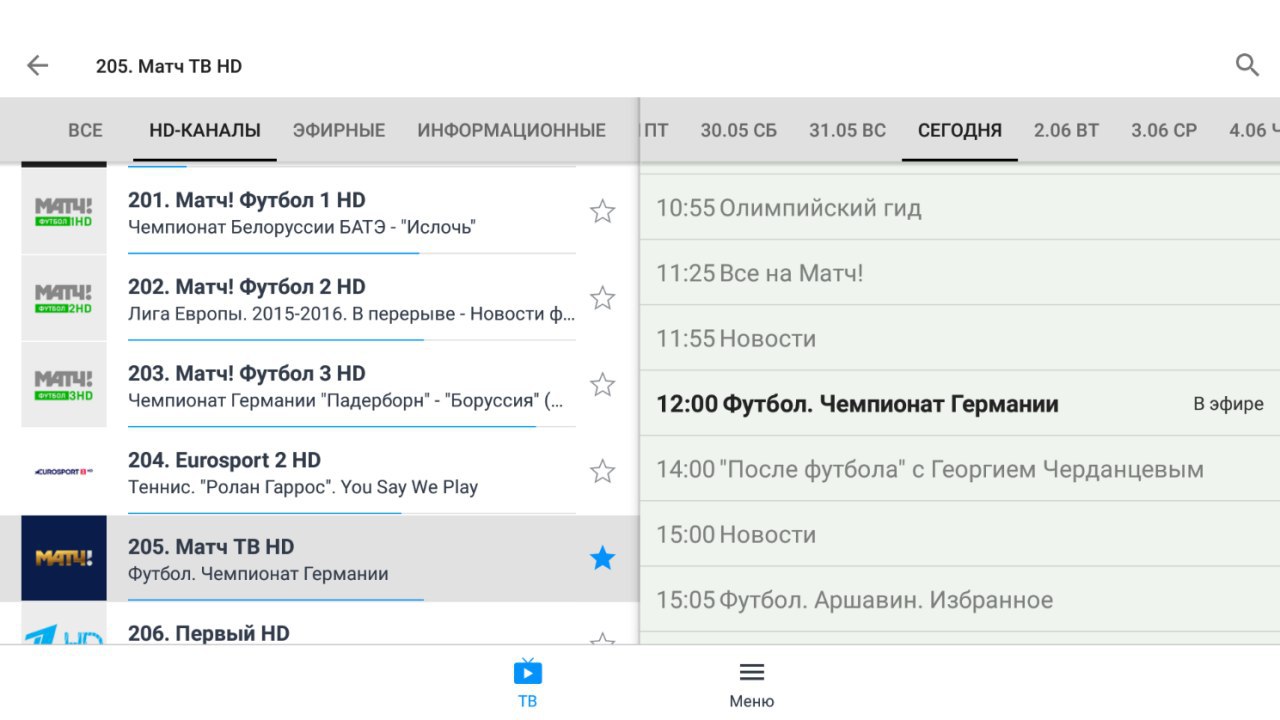Click the 205. Матч ТВ HD header title
Screen dimensions: 1280x720
pos(169,66)
